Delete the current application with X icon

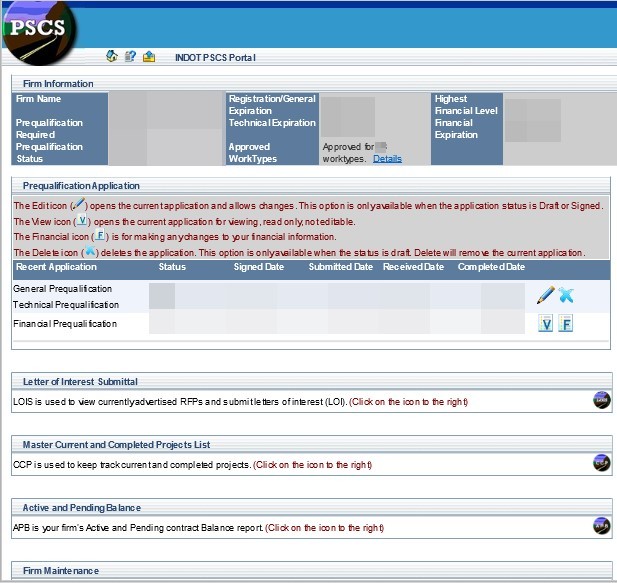point(566,295)
